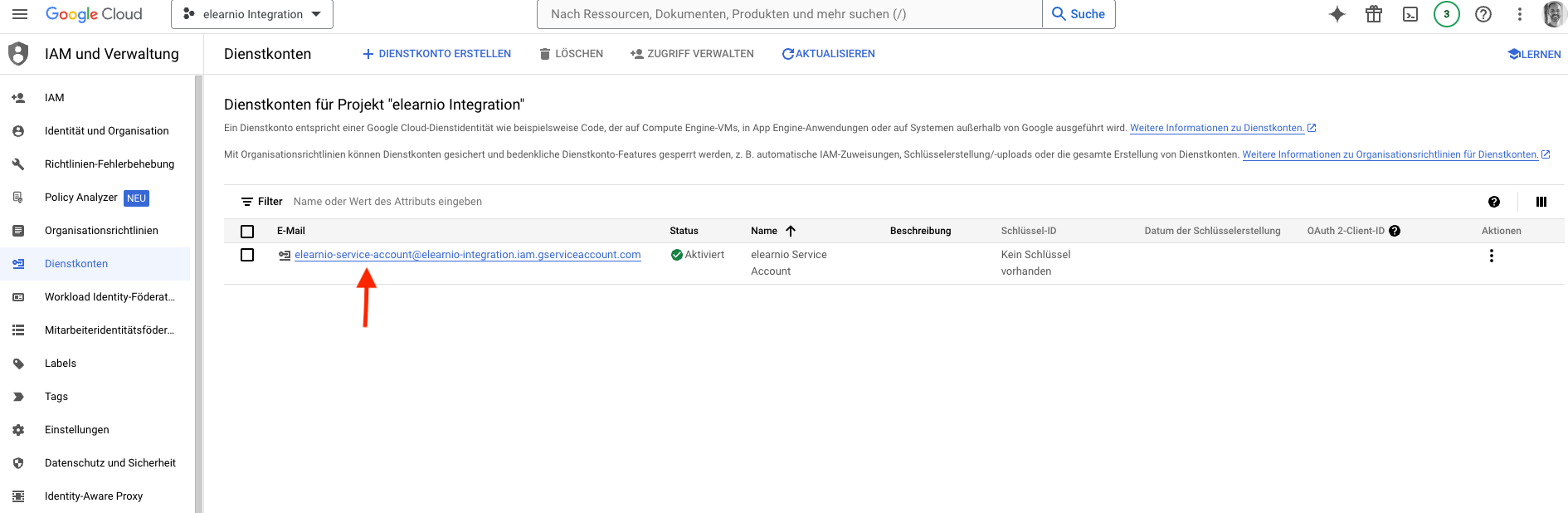The width and height of the screenshot is (1568, 513).
Task: Toggle the select-all checkbox in table header
Action: (x=247, y=232)
